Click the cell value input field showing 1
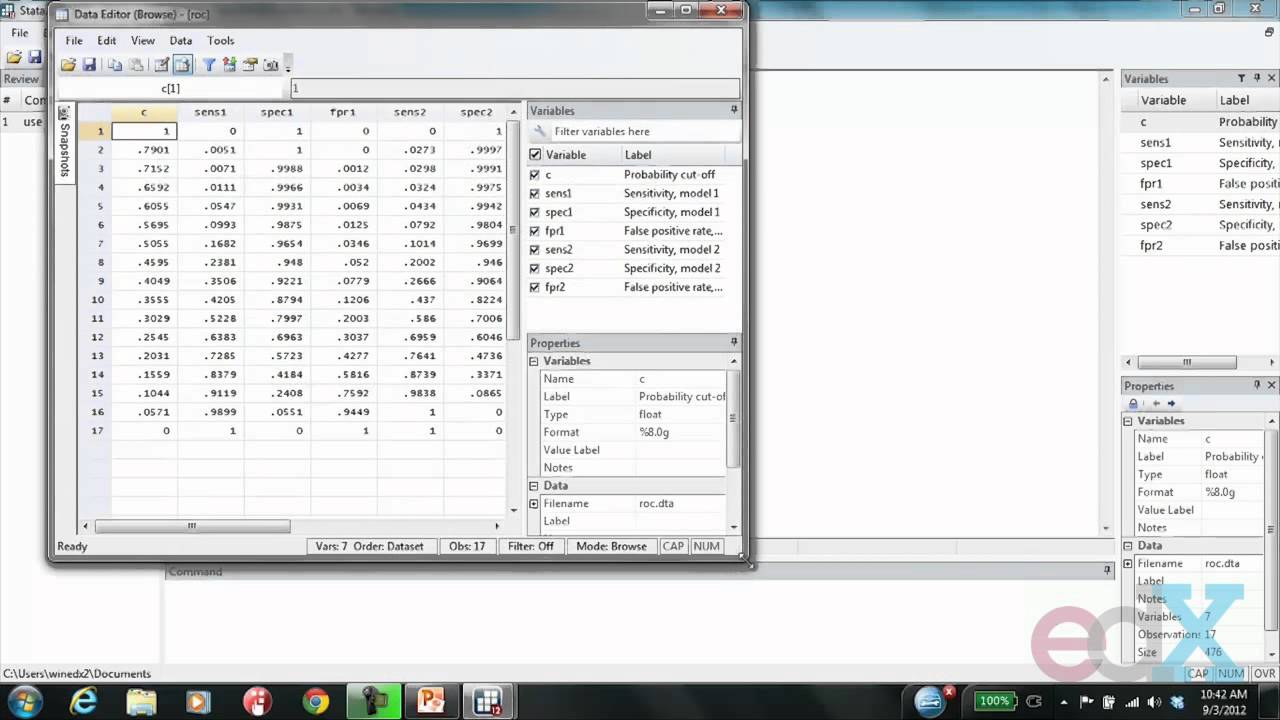This screenshot has width=1280, height=720. [x=515, y=88]
